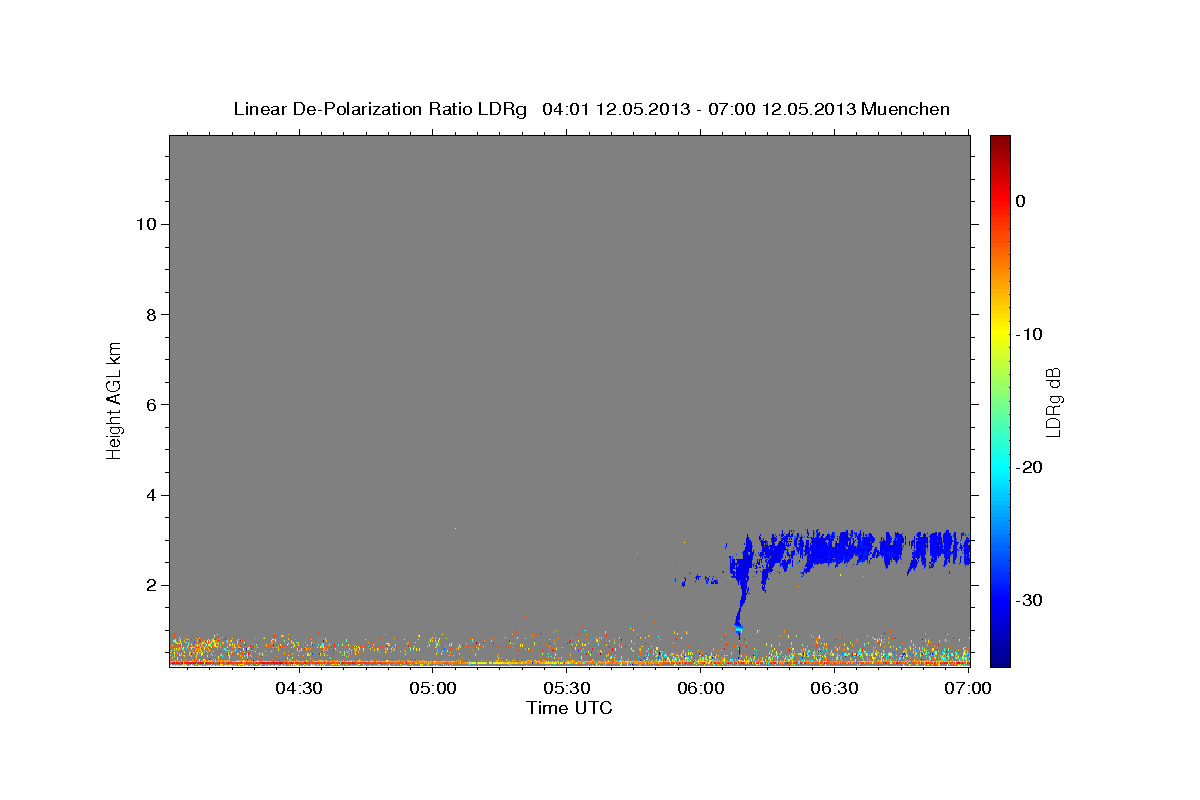Select the 05:30 time tick label
Screen dimensions: 1200x800
click(x=567, y=688)
